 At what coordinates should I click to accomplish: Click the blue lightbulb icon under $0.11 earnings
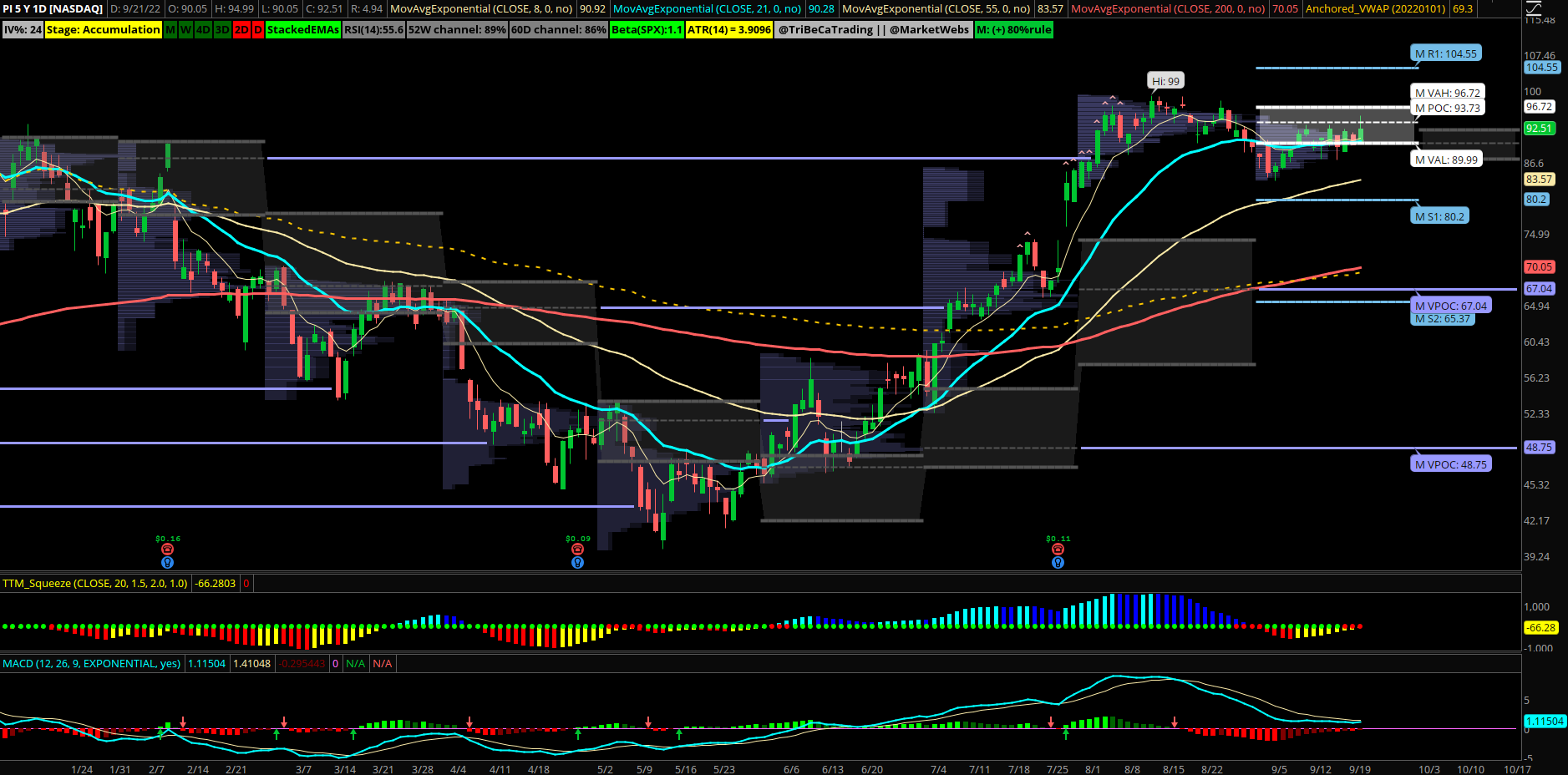click(x=1058, y=563)
